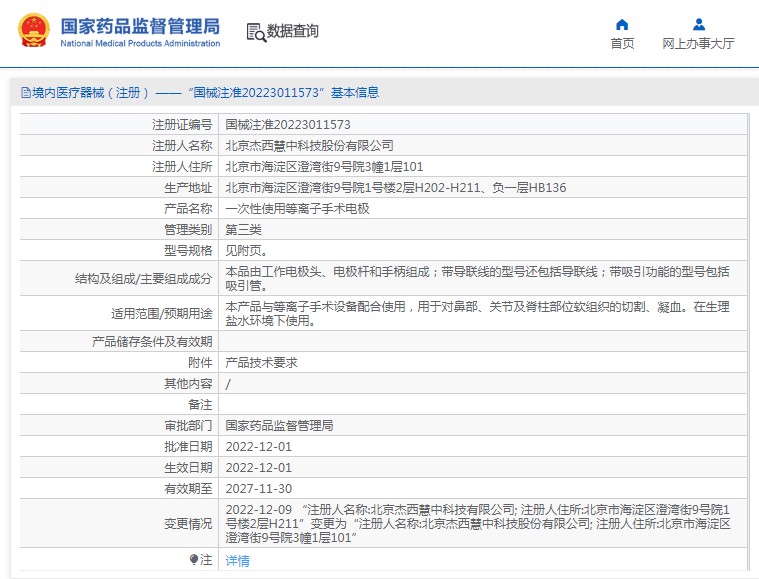This screenshot has width=759, height=579.
Task: Select production address ending 负一层HB136
Action: tap(395, 188)
